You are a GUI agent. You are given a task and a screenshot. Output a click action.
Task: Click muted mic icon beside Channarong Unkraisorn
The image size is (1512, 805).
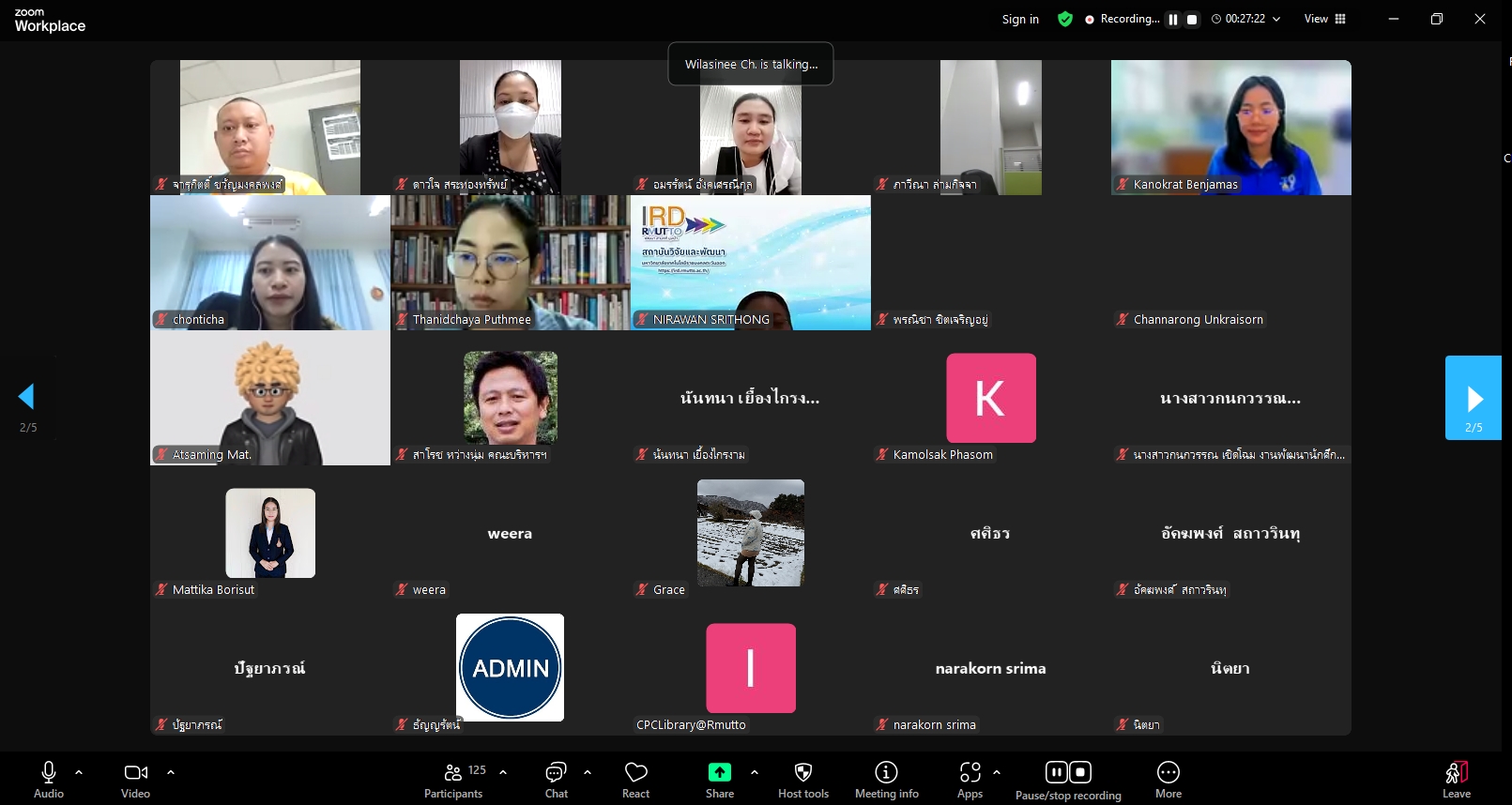click(x=1123, y=320)
